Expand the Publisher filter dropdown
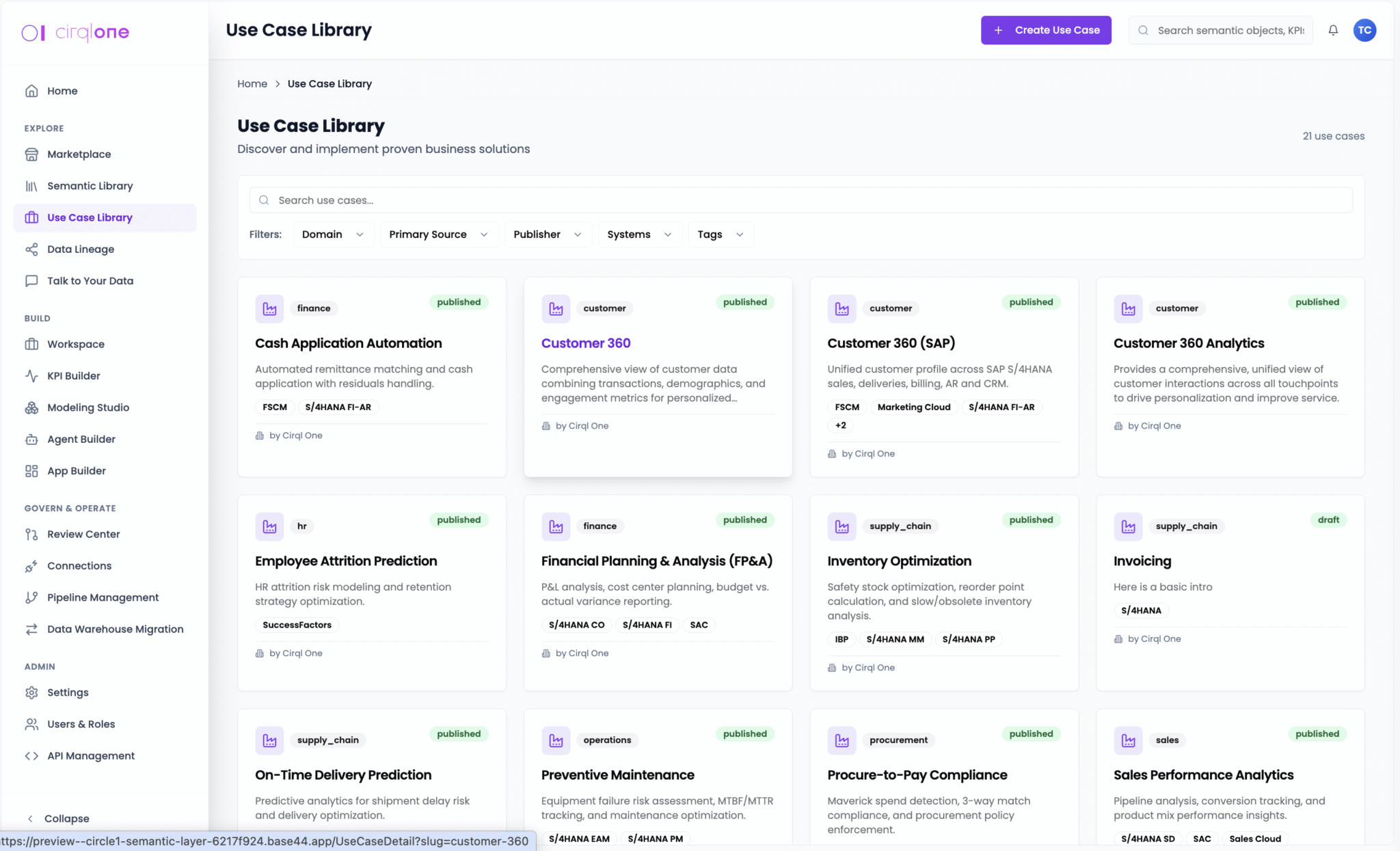Viewport: 1400px width, 851px height. (547, 234)
